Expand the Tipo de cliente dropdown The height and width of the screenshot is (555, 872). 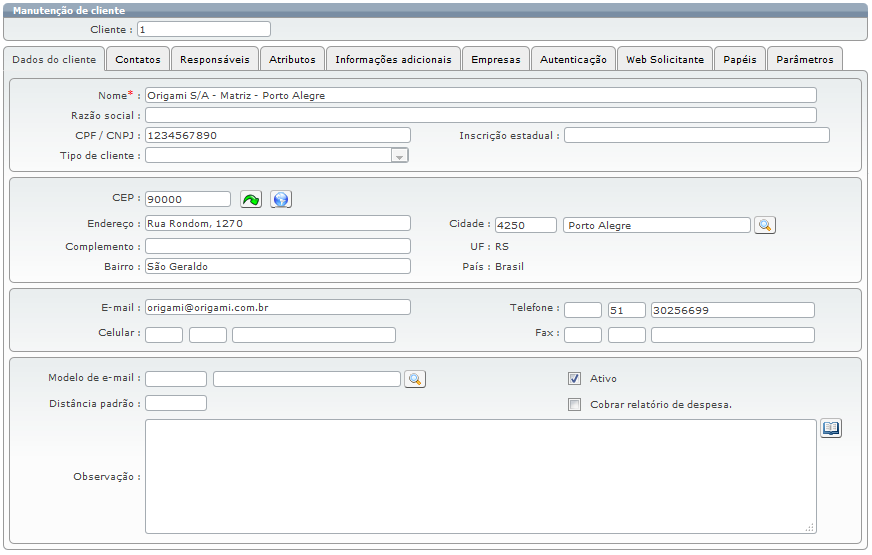click(x=399, y=156)
